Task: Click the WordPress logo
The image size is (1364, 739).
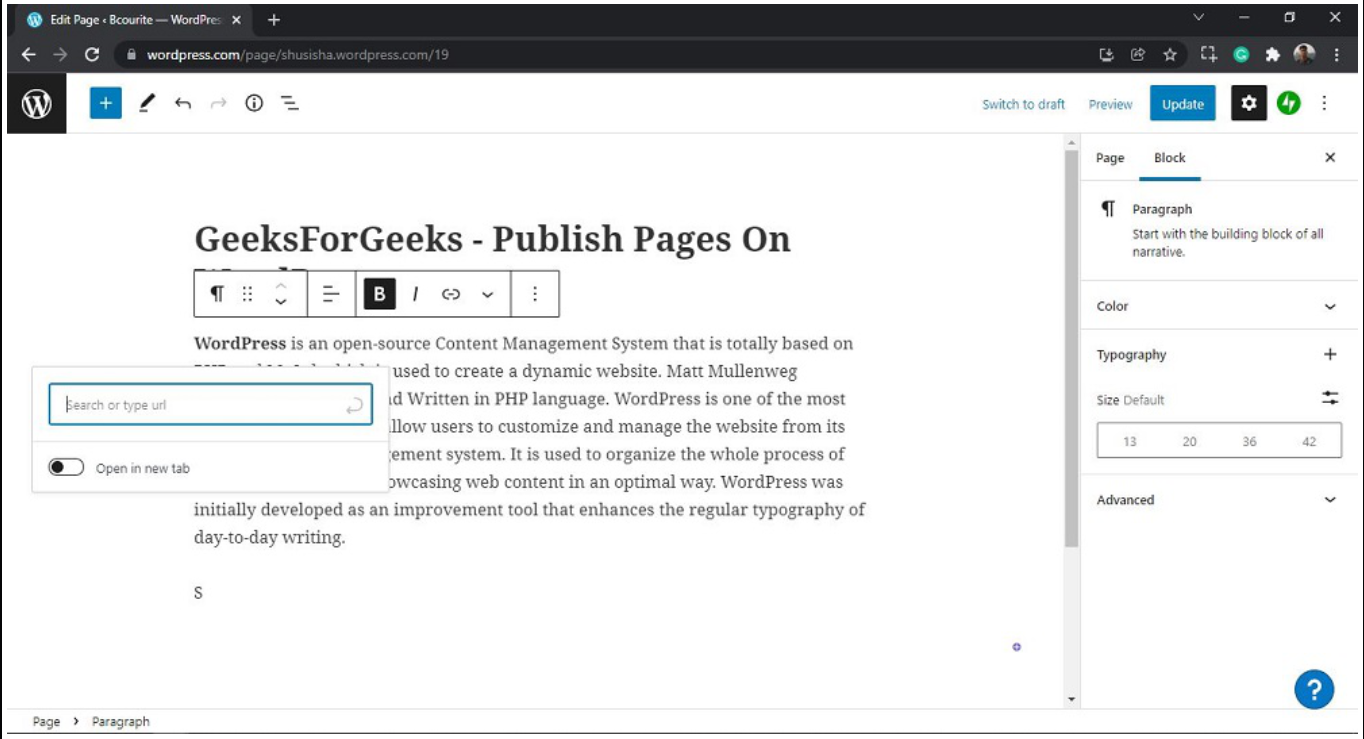Action: (37, 103)
